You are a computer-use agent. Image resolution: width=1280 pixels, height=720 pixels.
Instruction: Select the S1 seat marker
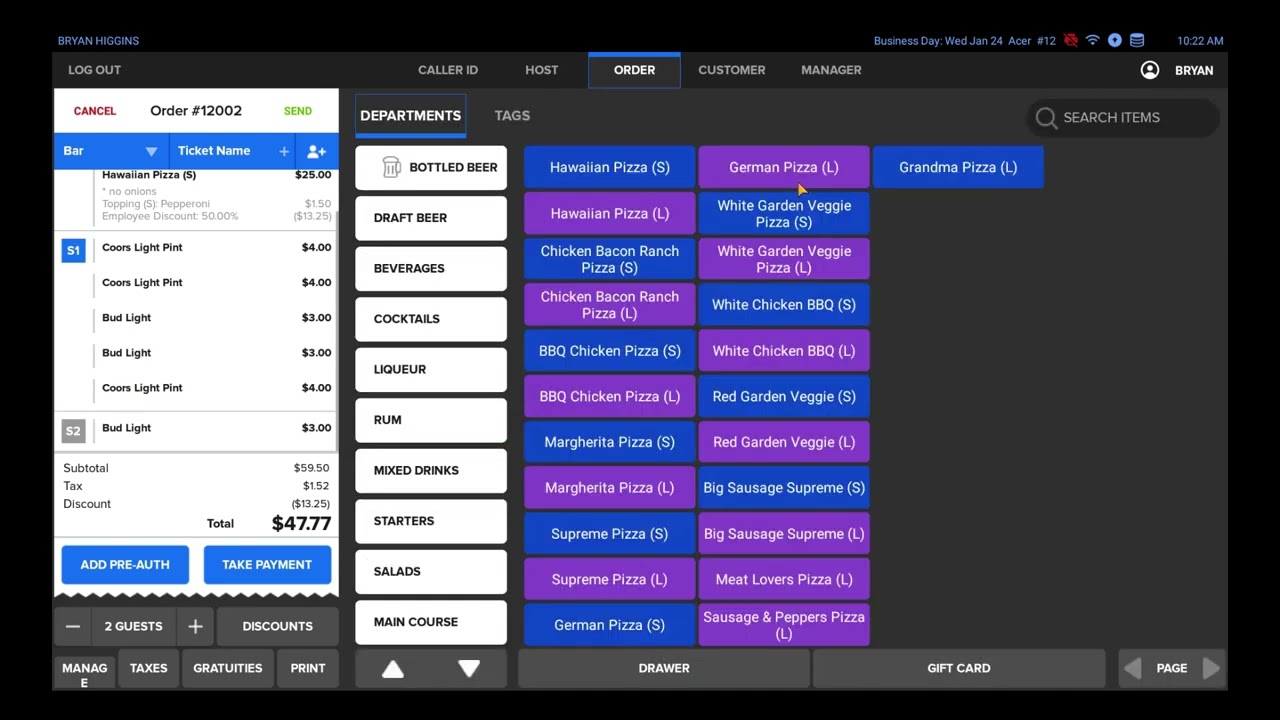(x=73, y=250)
